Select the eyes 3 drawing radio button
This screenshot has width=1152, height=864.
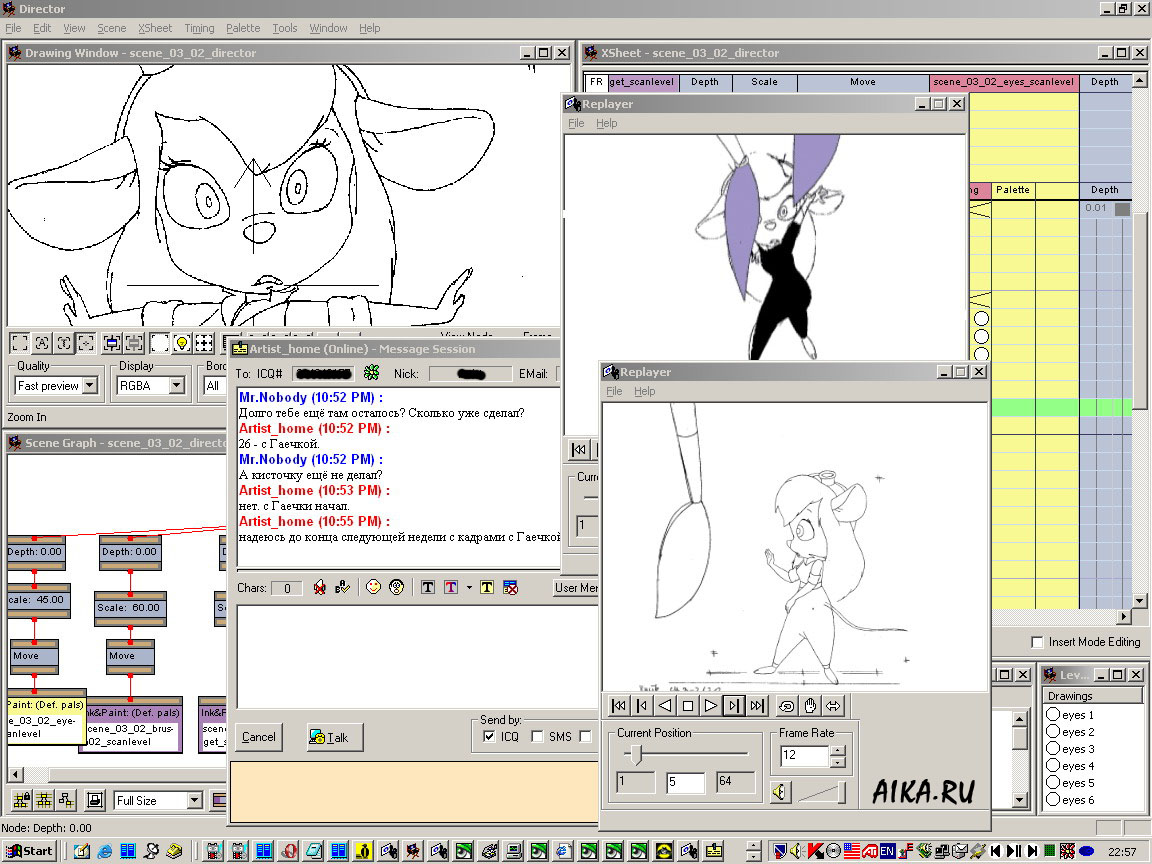pyautogui.click(x=1053, y=748)
